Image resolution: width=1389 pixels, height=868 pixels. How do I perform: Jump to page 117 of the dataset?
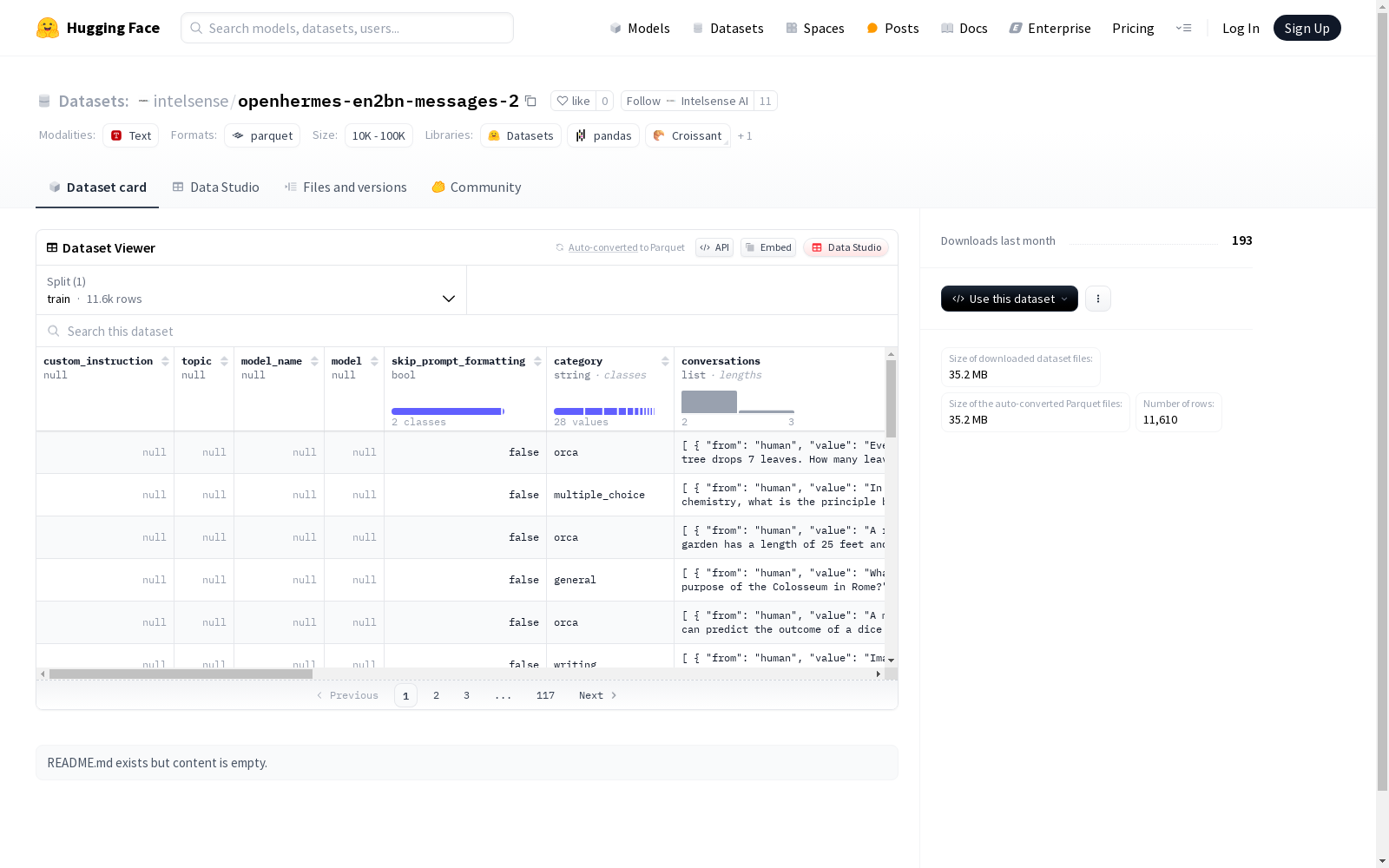pos(545,695)
